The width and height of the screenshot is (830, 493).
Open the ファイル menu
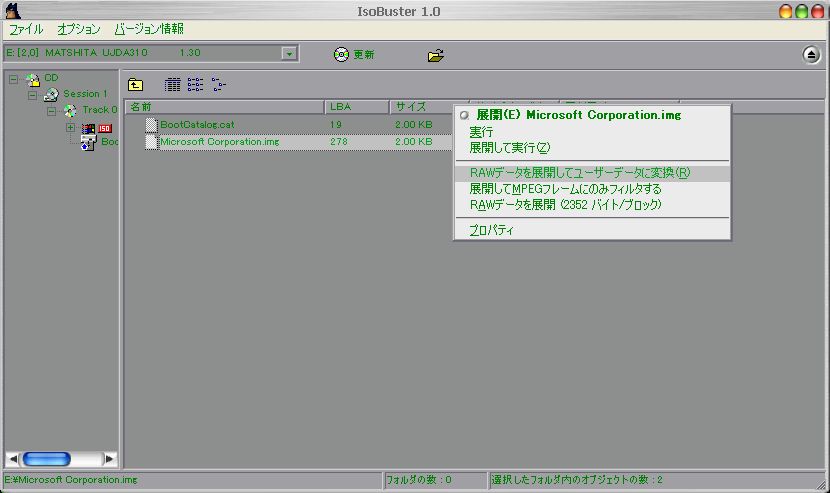26,29
